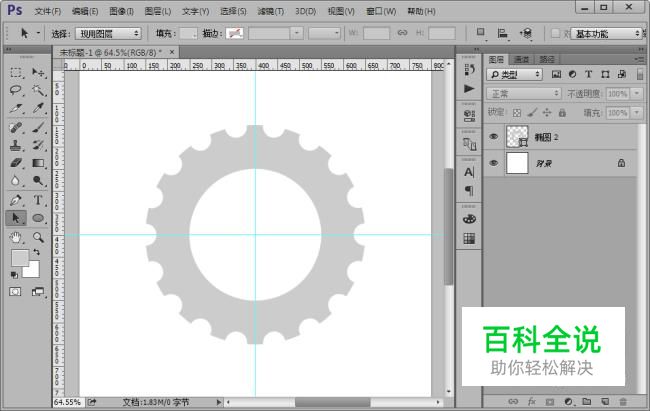
Task: Open the Color palette panel icon
Action: (469, 219)
